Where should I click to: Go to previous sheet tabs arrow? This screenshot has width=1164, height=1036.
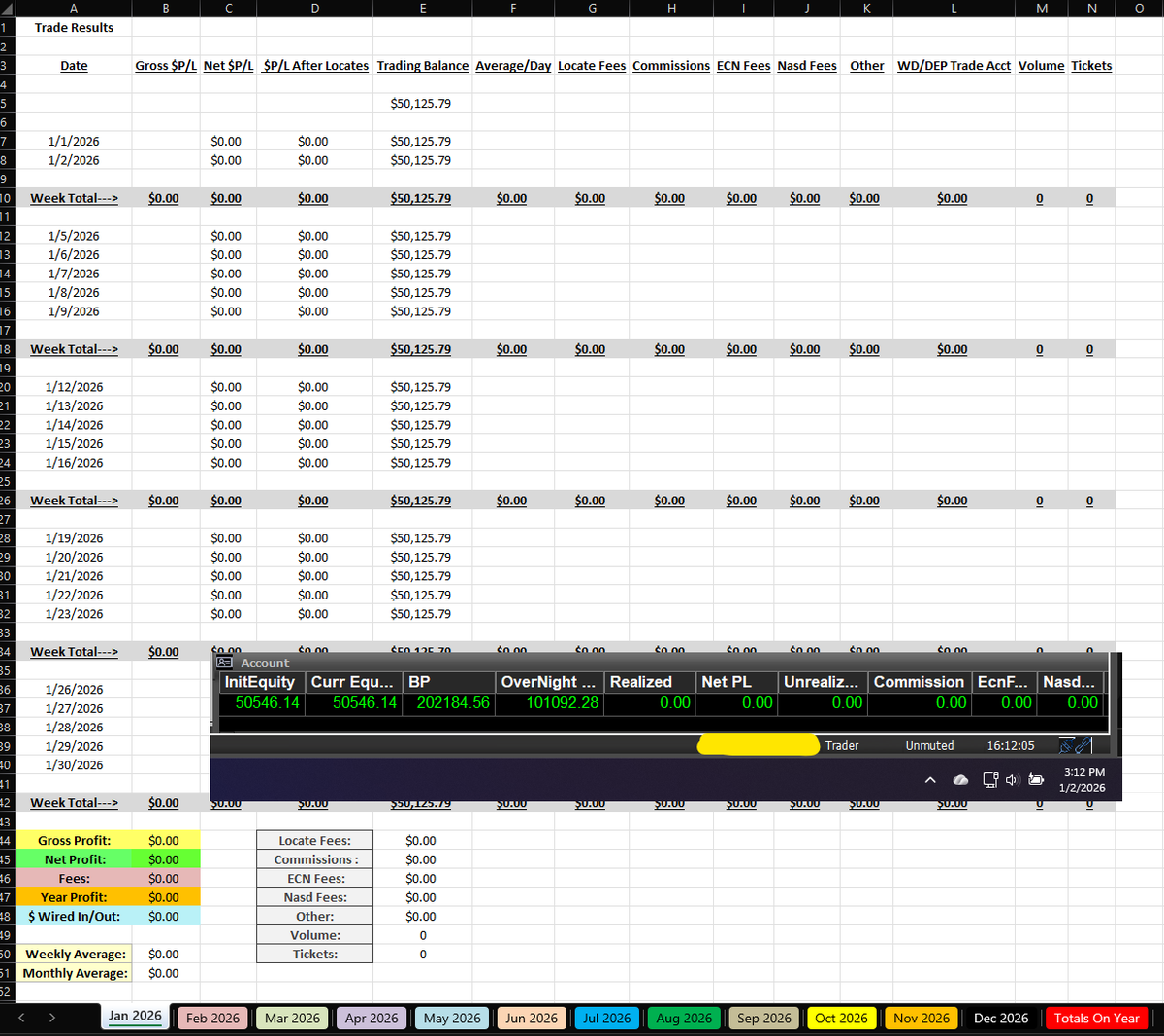pos(21,1018)
